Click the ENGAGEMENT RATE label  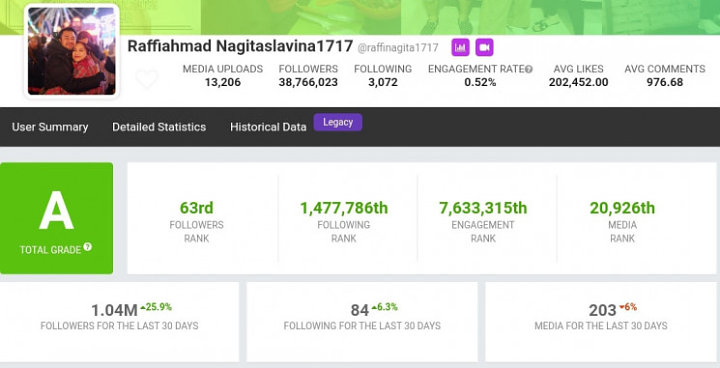[x=476, y=69]
